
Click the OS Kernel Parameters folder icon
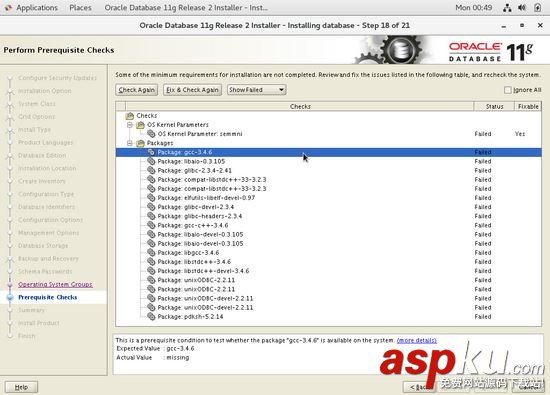coord(140,125)
